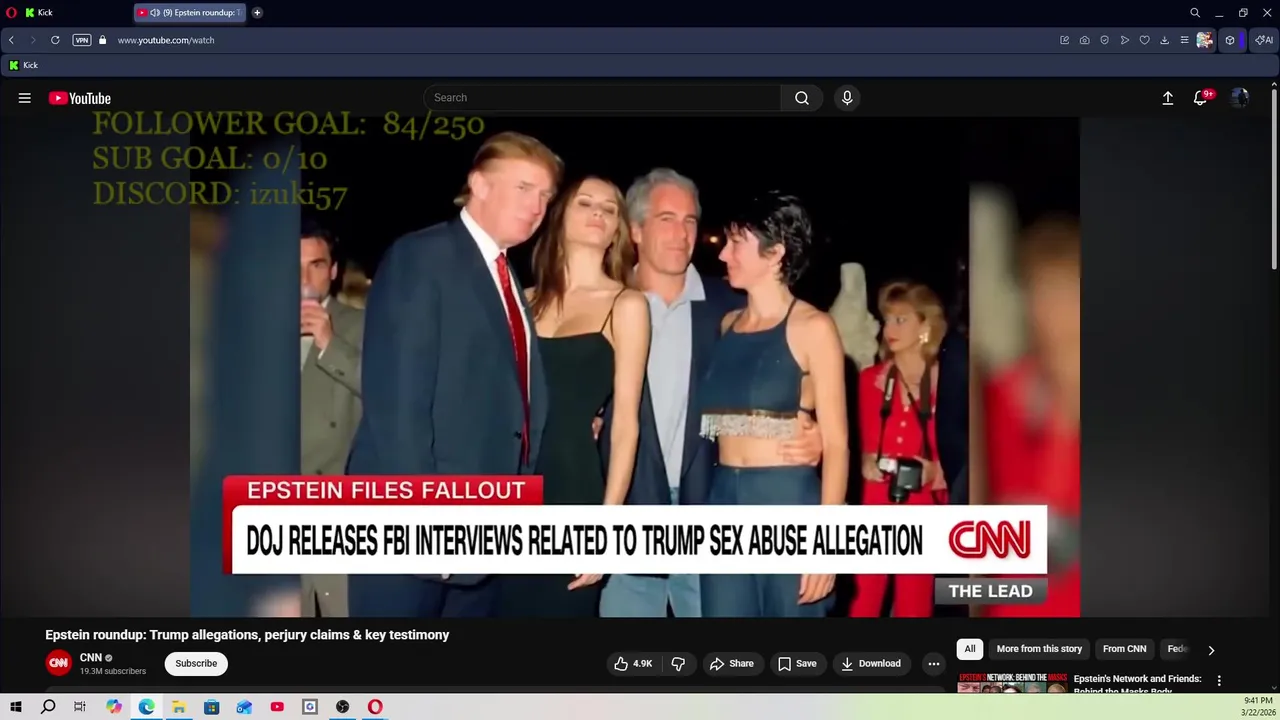This screenshot has height=720, width=1280.
Task: Open the Kick bookmark in bookmarks bar
Action: 23,65
